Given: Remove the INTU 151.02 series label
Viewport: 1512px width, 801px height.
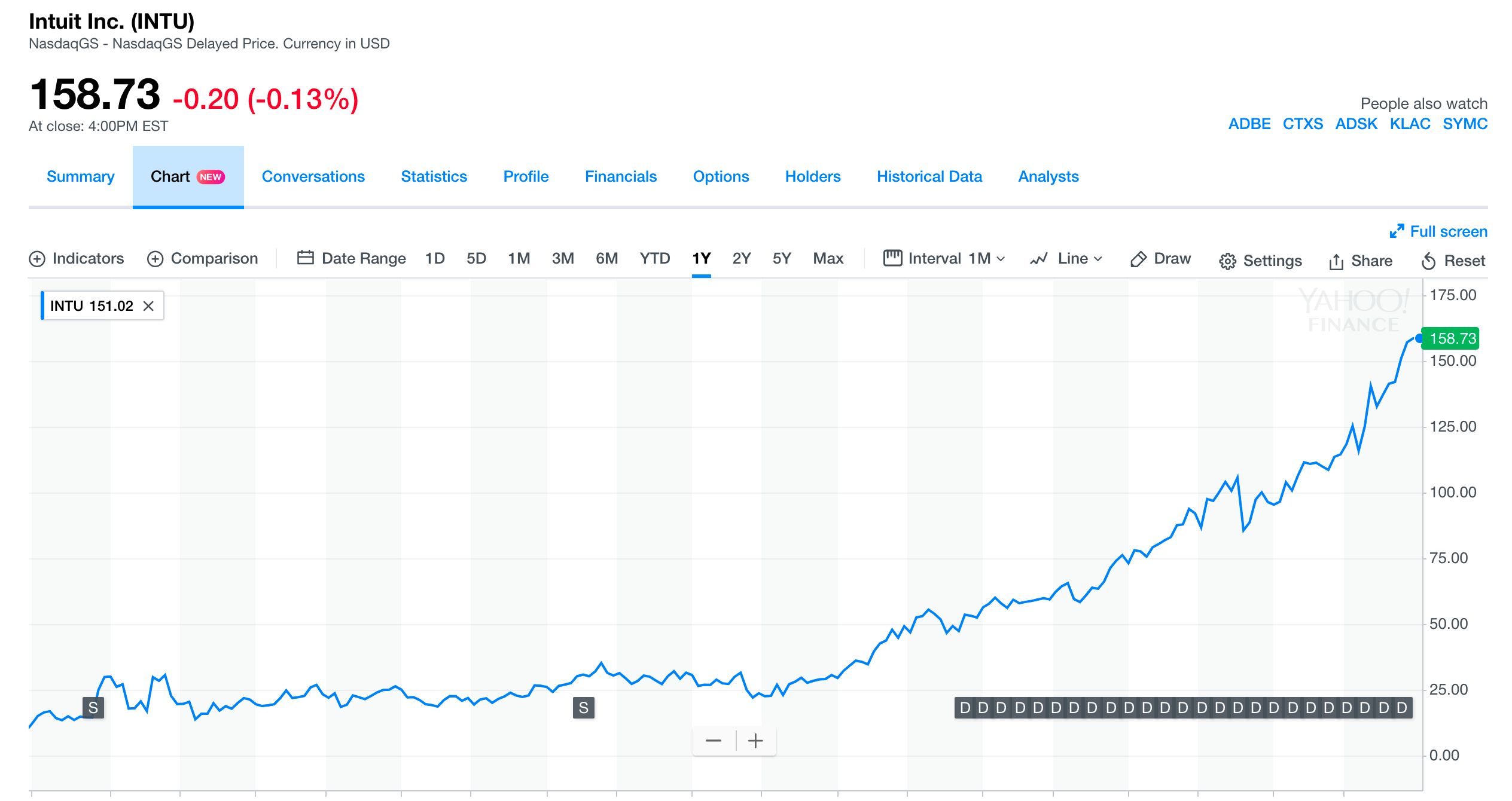Looking at the screenshot, I should [148, 306].
